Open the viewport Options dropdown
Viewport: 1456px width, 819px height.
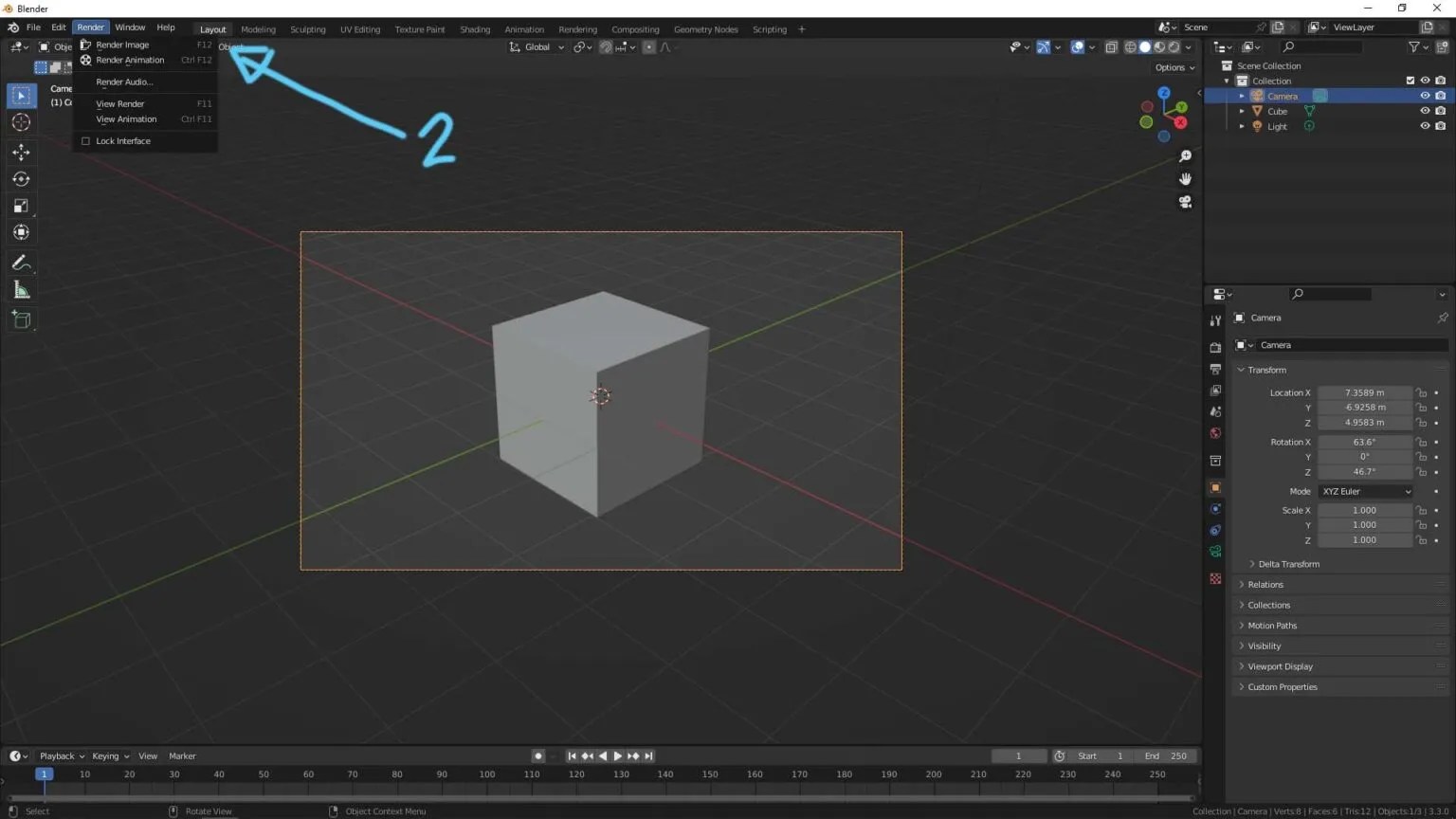(1175, 67)
